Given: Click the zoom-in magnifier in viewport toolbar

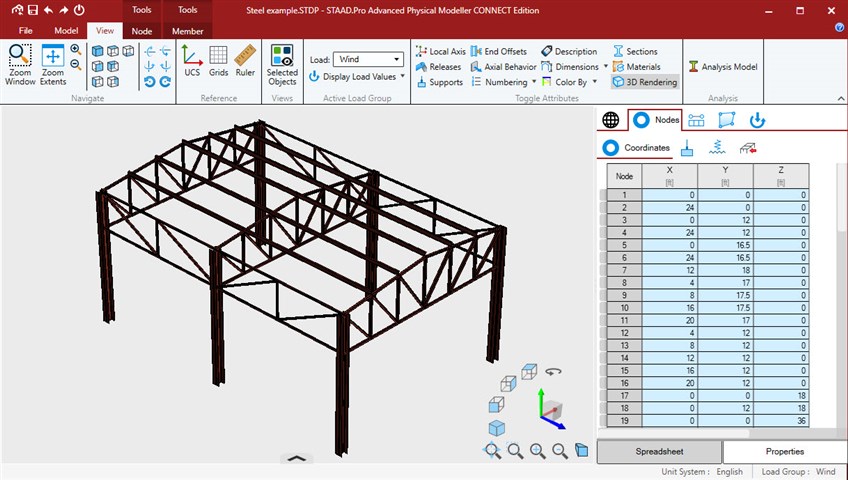Looking at the screenshot, I should [x=537, y=450].
